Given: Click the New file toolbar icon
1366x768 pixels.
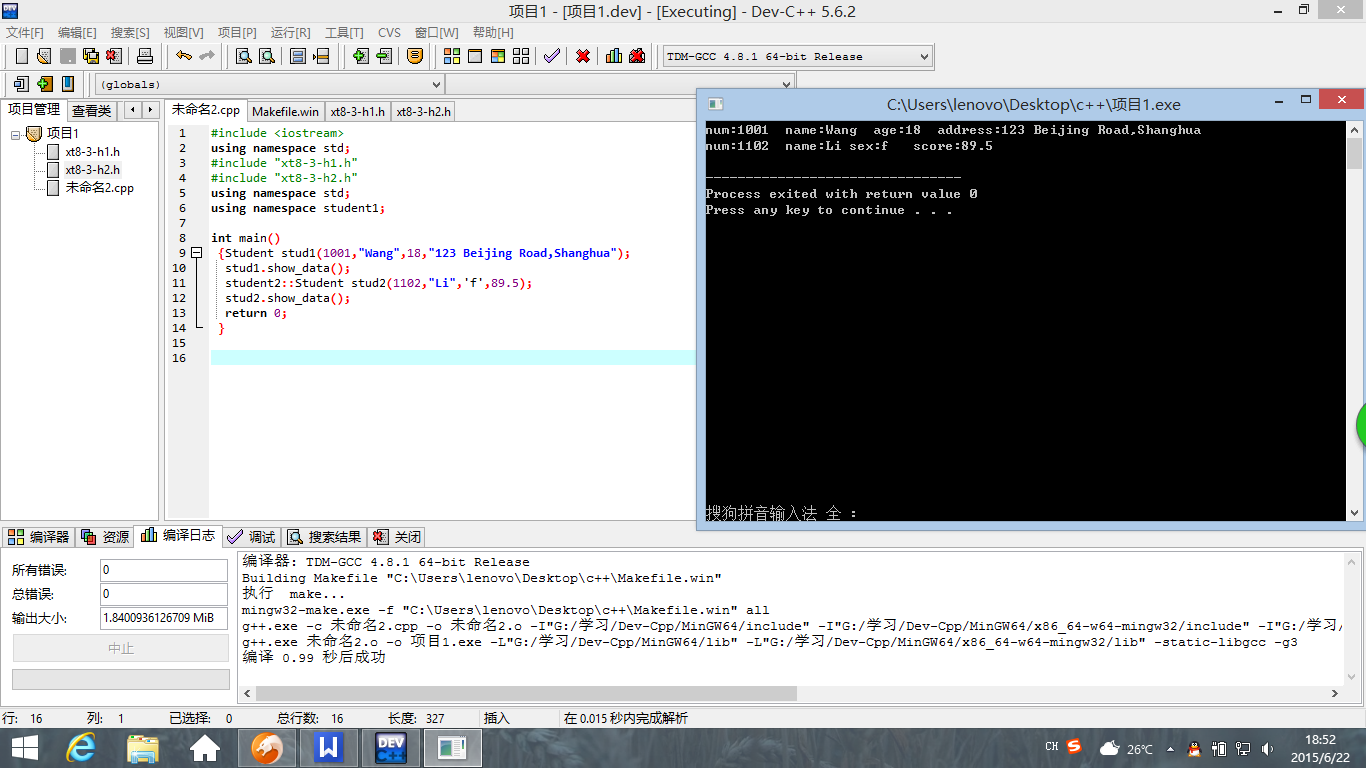Looking at the screenshot, I should point(21,56).
